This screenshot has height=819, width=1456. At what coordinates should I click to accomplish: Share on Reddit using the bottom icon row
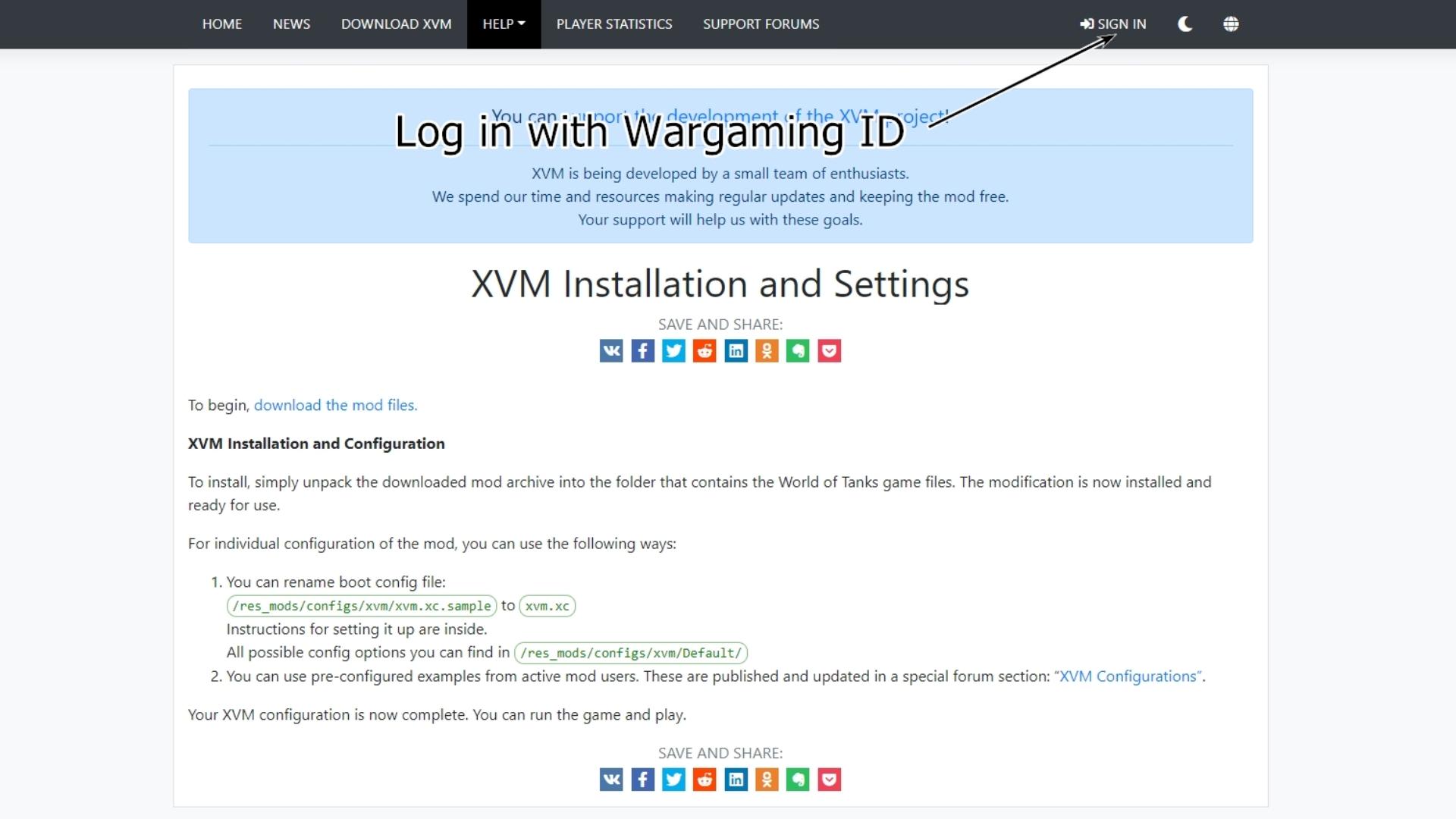(x=704, y=780)
